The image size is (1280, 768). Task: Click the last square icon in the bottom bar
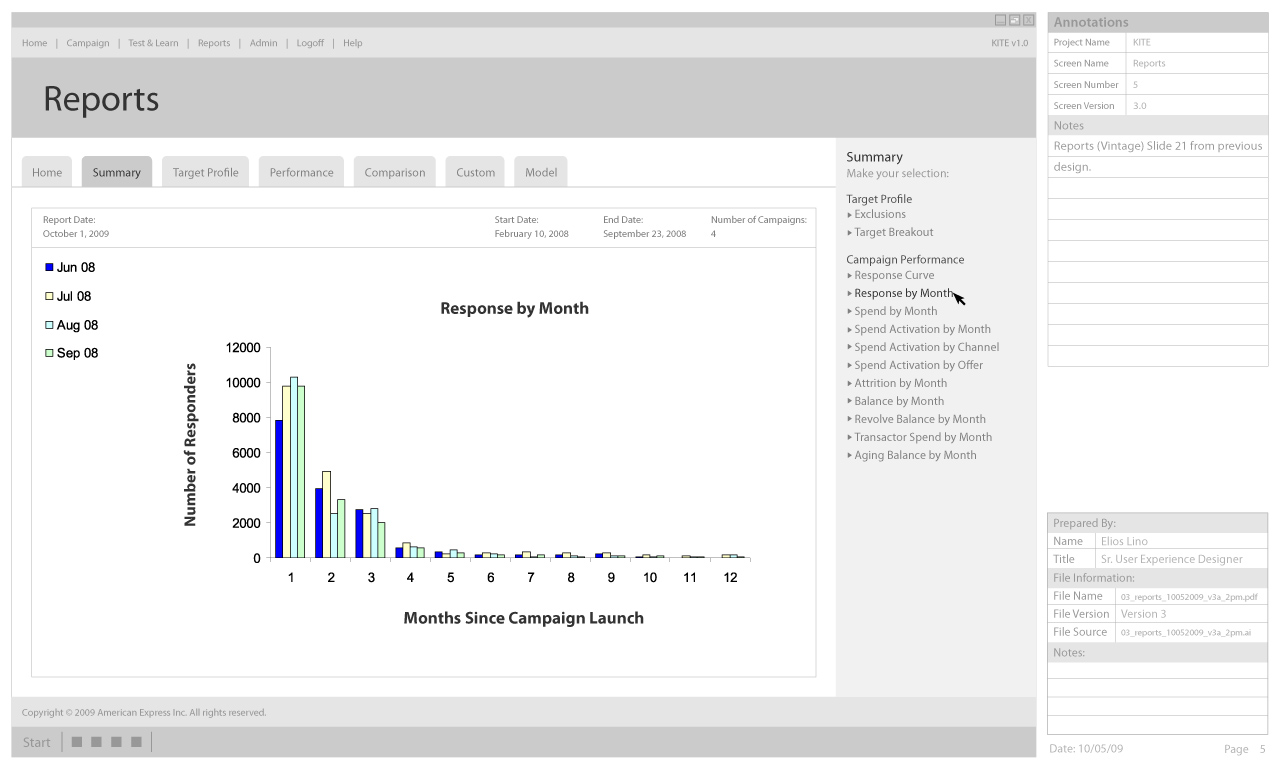136,742
